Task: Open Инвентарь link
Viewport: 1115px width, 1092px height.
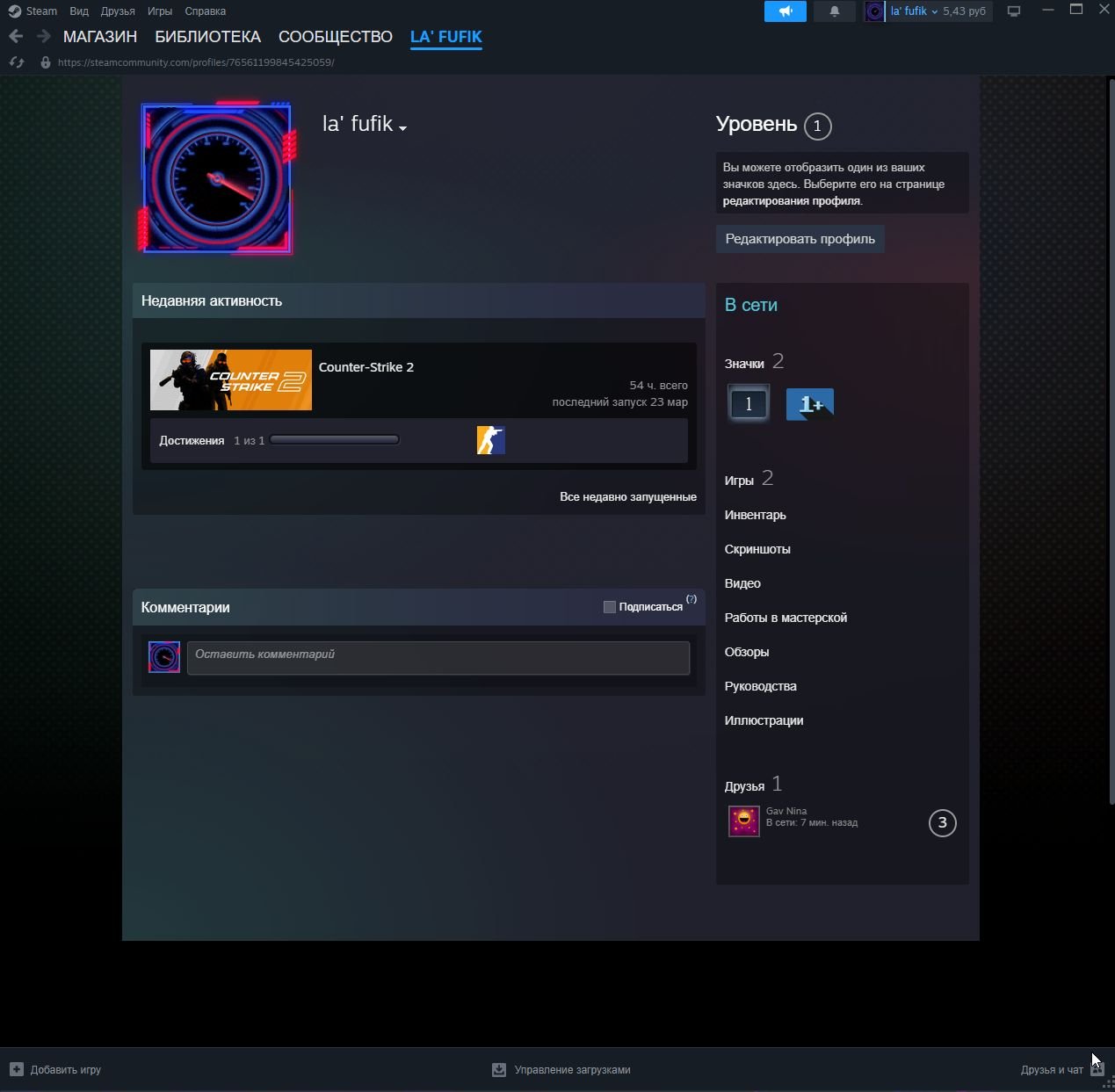Action: (756, 515)
